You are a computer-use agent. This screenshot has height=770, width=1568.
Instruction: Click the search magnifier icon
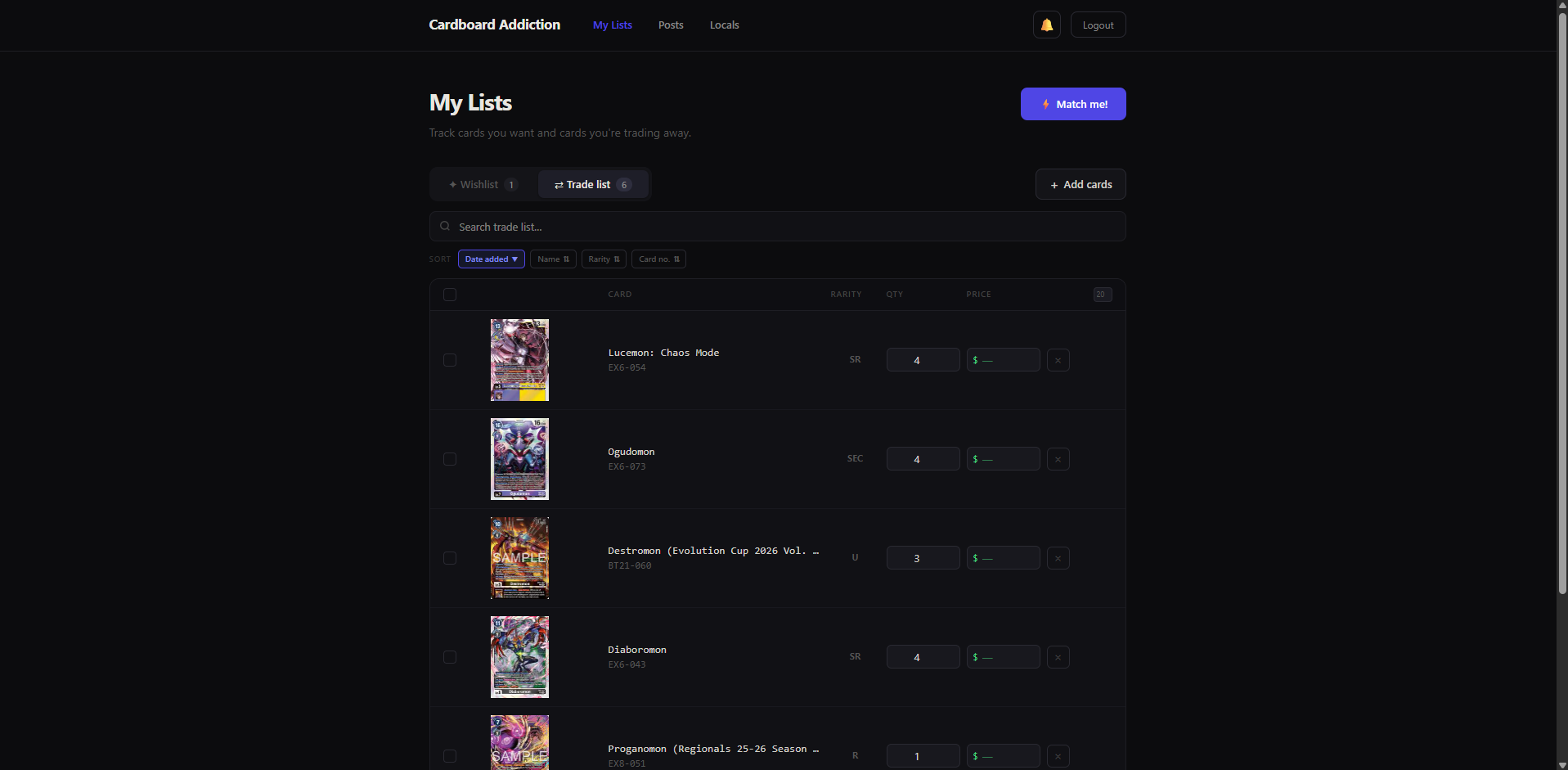(x=445, y=227)
